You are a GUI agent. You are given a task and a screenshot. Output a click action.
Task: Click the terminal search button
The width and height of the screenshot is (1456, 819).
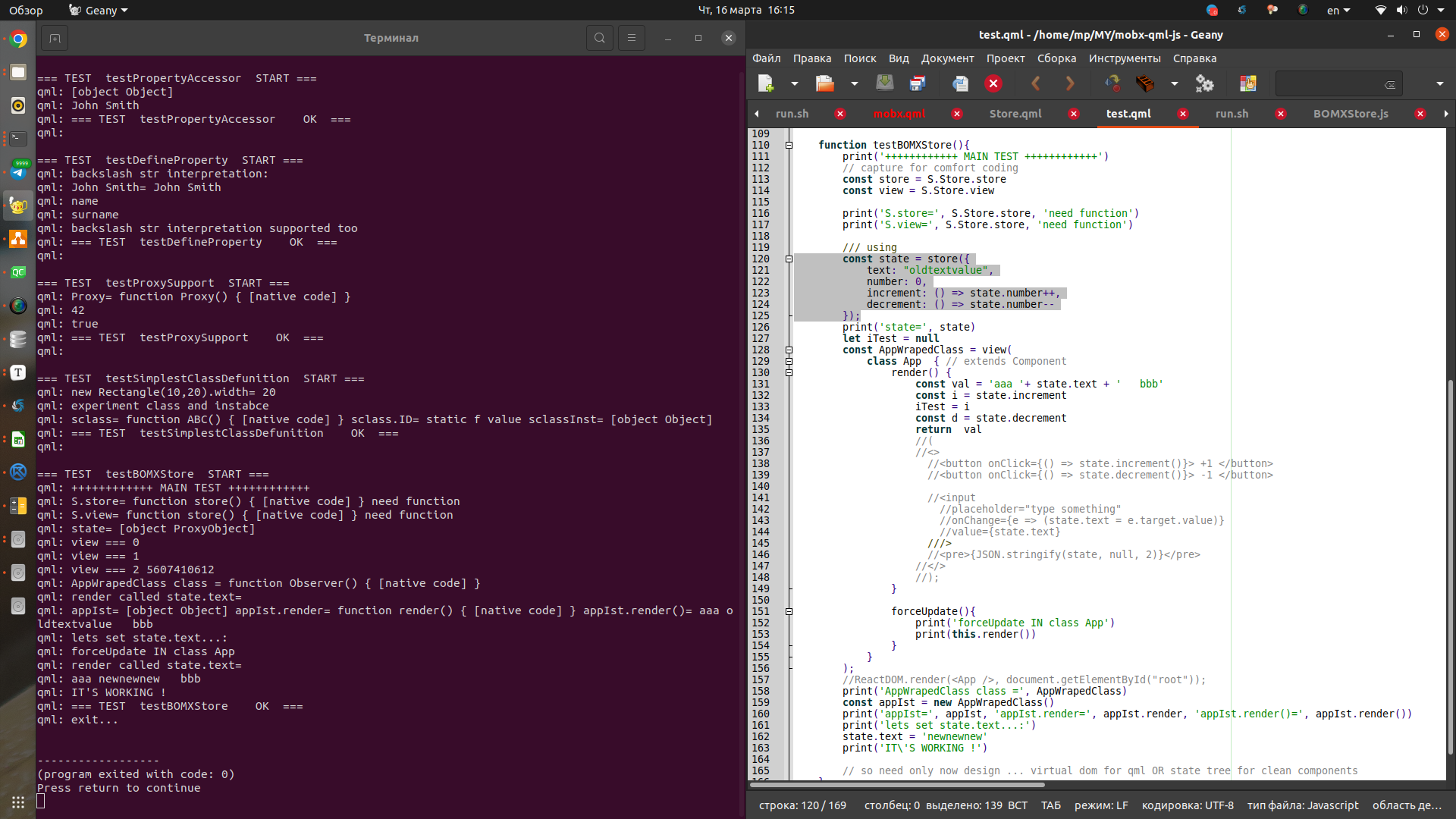599,38
